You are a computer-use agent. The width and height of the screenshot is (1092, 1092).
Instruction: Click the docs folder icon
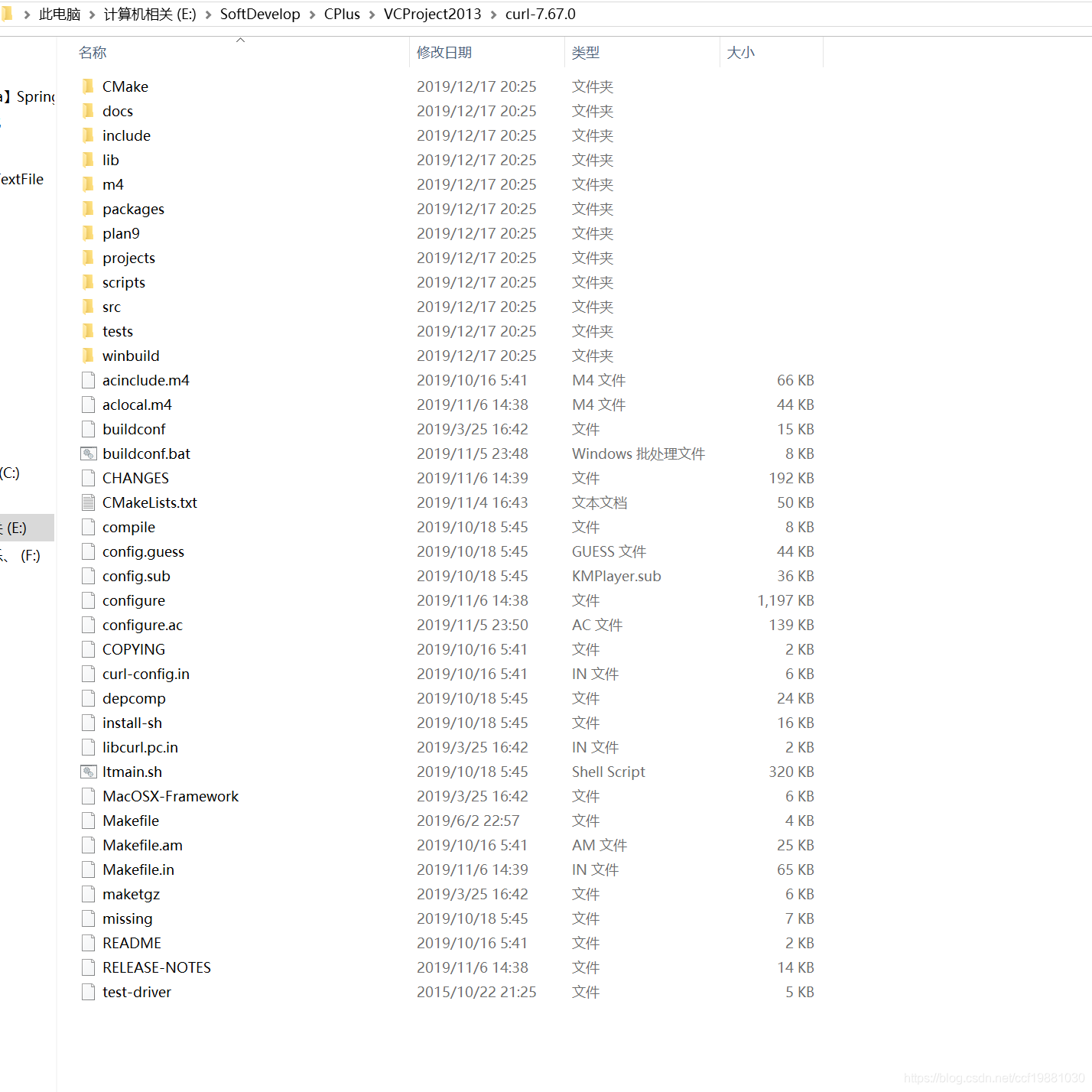[88, 111]
